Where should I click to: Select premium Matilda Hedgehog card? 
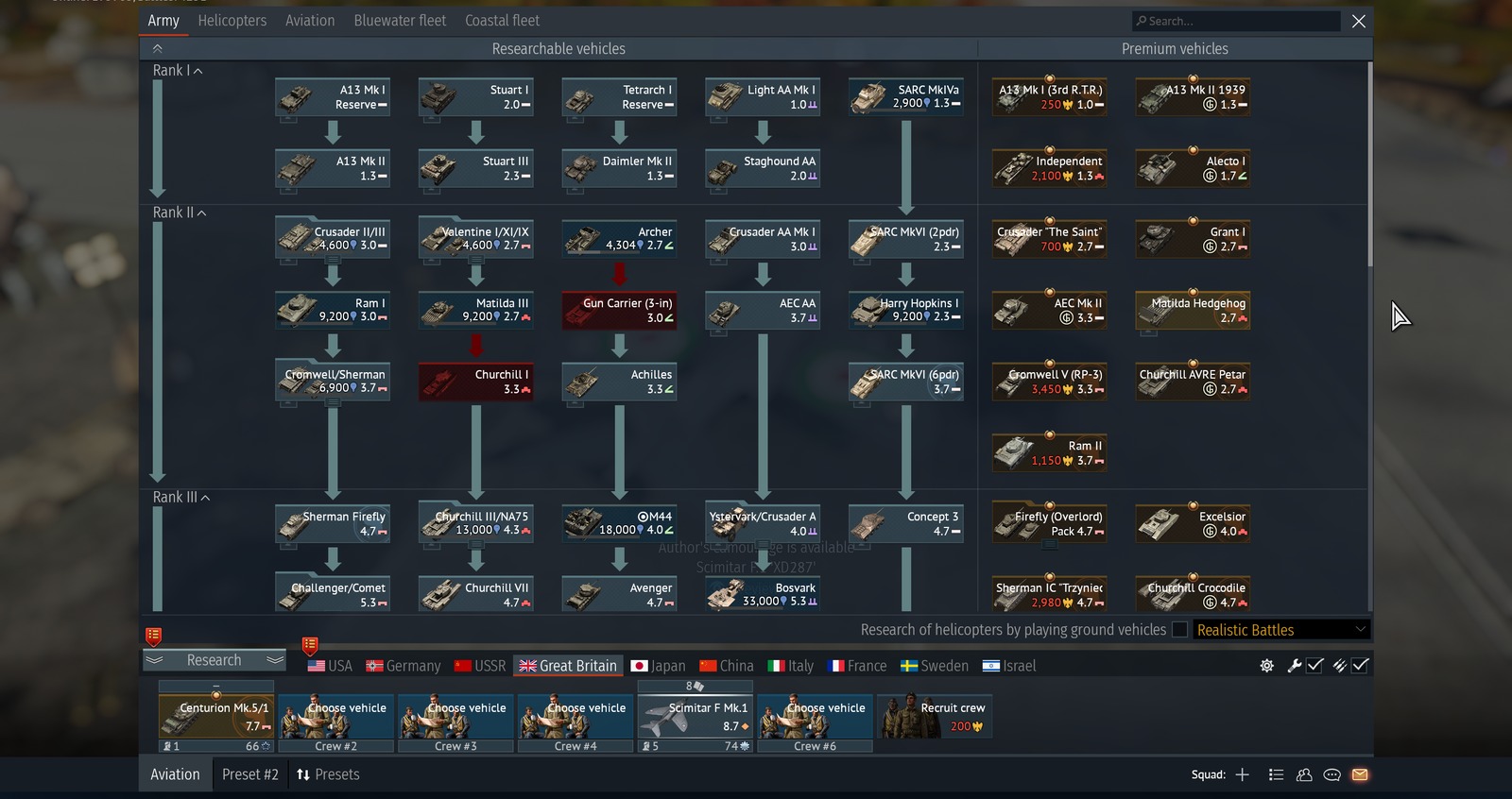pyautogui.click(x=1193, y=311)
